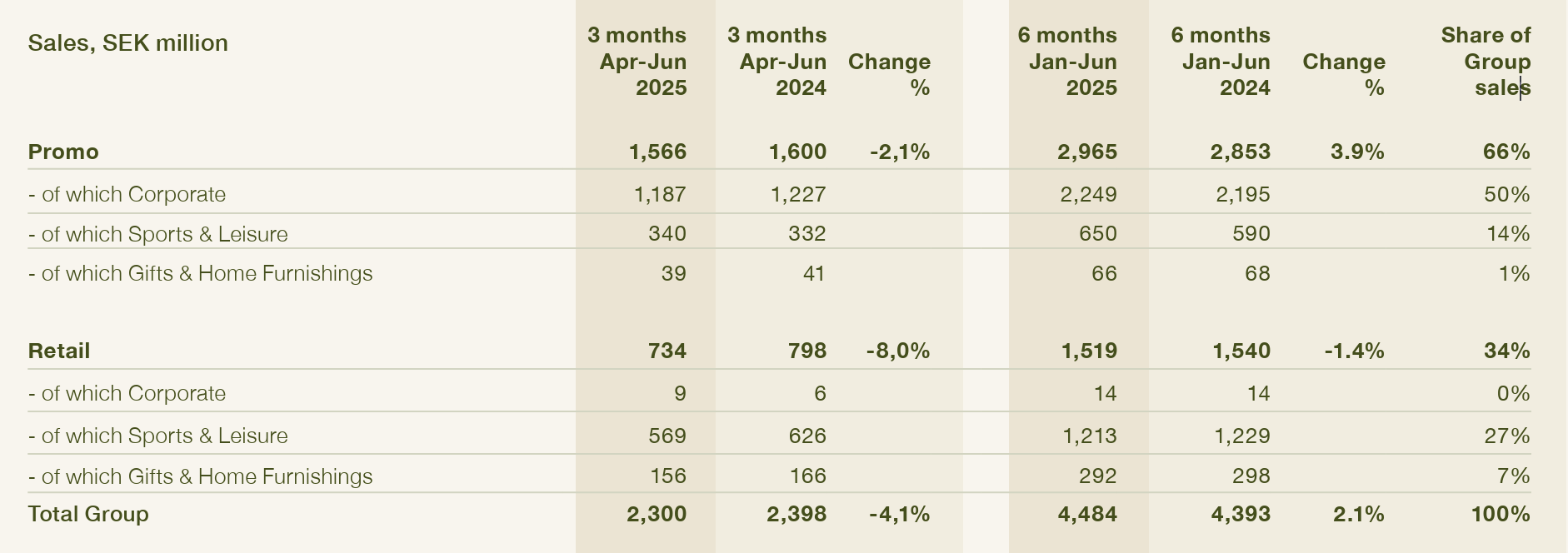Click the Promo 66% share cell
This screenshot has height=553, width=1568.
[x=1506, y=152]
